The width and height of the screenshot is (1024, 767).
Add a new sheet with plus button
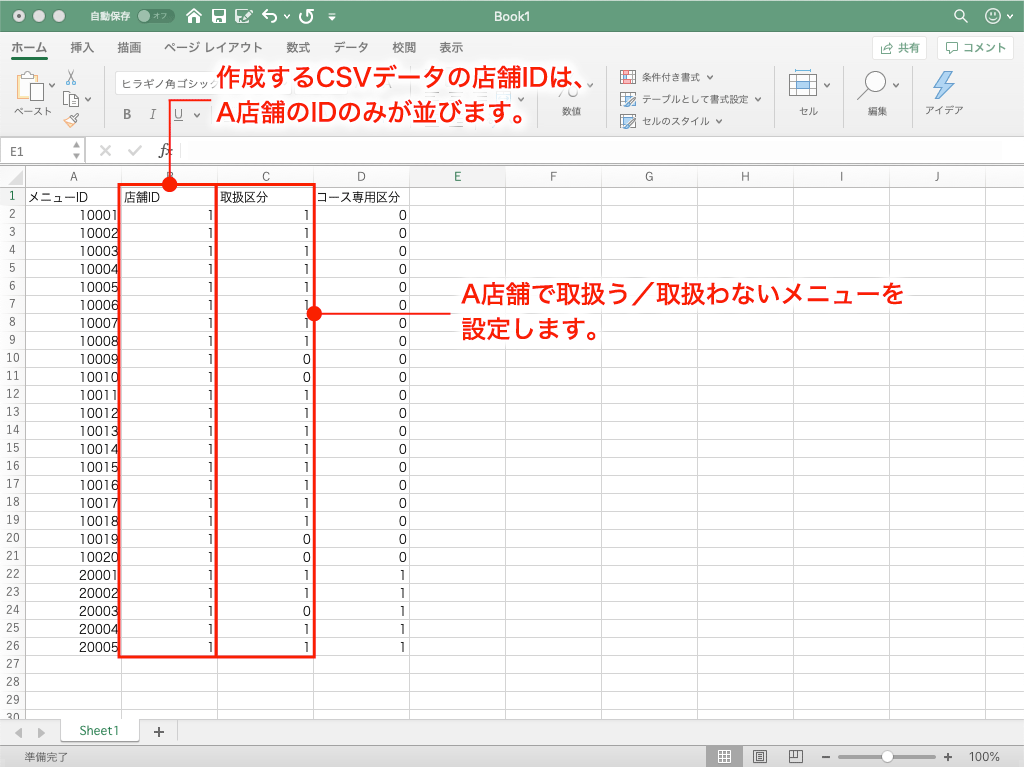pos(159,732)
